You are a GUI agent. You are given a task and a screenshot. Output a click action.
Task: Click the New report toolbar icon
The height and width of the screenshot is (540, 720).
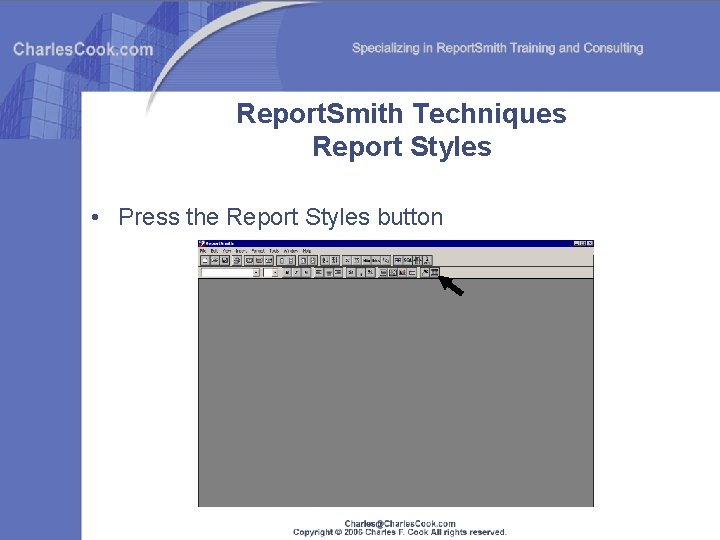(x=205, y=260)
